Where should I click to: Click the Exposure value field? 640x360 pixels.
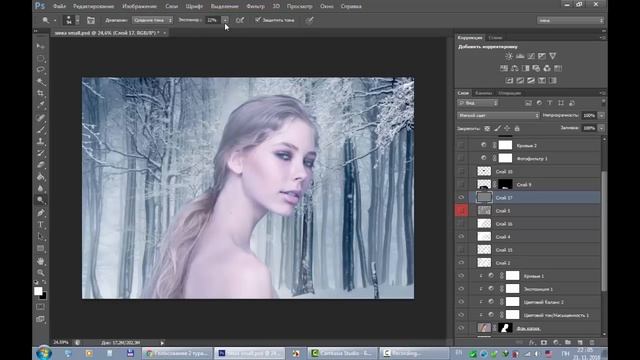pos(212,20)
